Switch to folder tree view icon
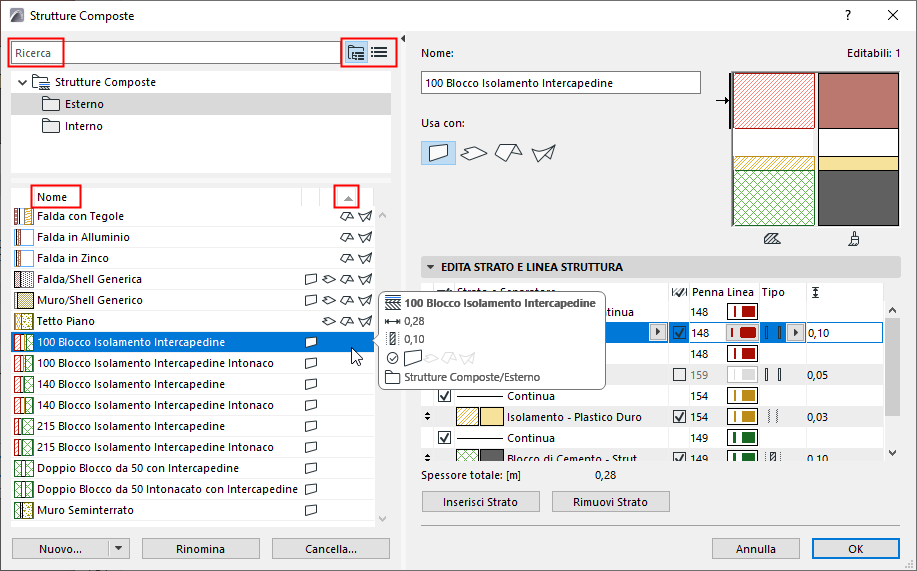Screen dimensions: 917x571 356,53
